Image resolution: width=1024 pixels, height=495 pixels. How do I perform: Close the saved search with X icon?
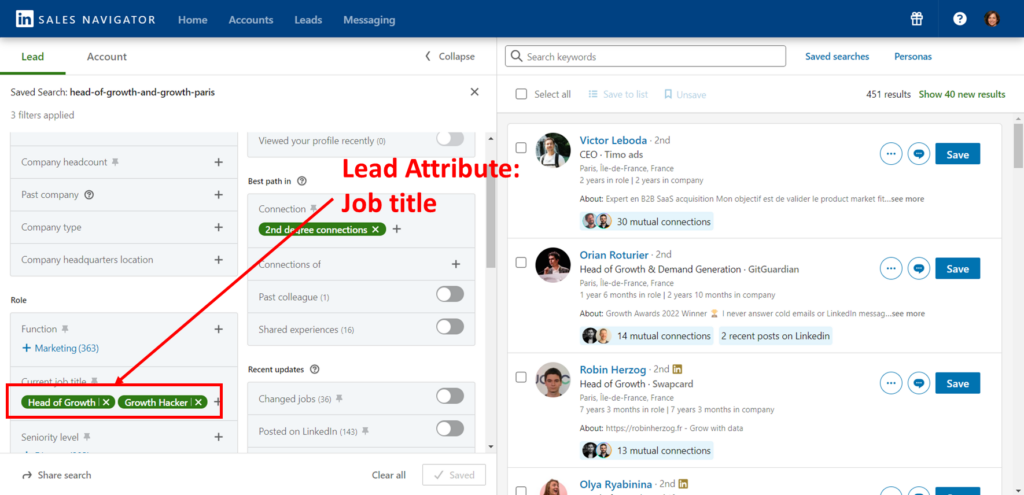(474, 92)
